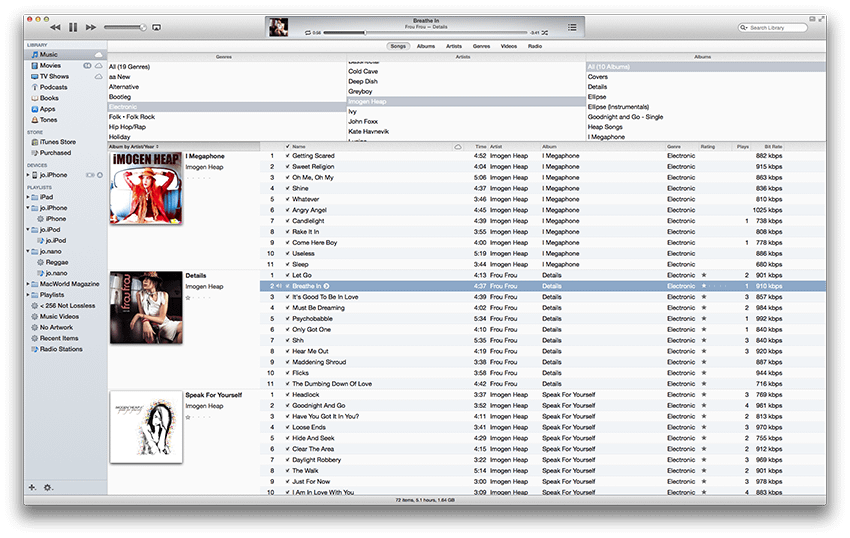Uncheck the Headlock song checkbox
850x538 pixels.
click(287, 394)
